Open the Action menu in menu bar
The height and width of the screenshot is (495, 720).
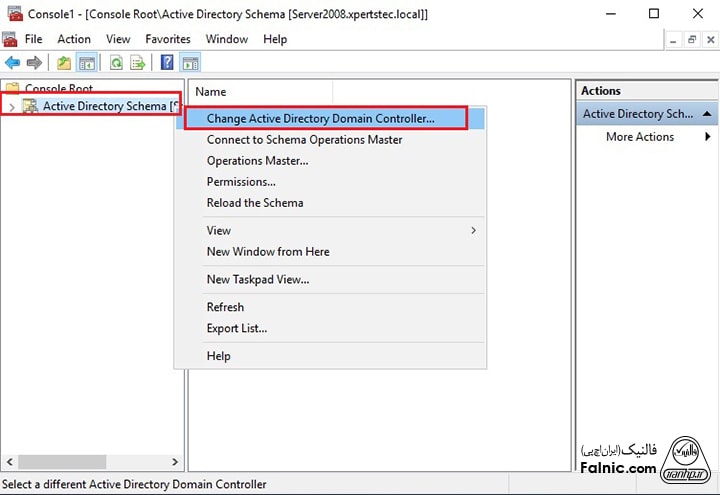tap(74, 39)
